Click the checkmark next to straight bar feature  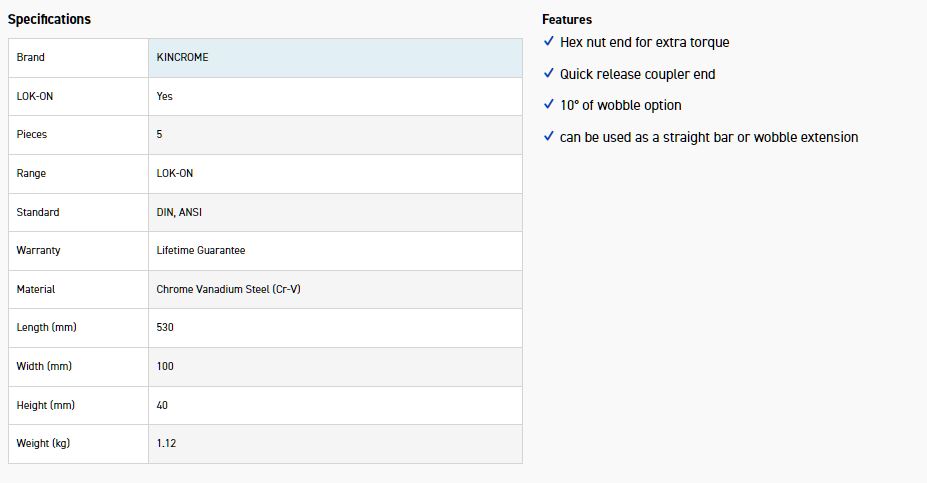[x=548, y=137]
